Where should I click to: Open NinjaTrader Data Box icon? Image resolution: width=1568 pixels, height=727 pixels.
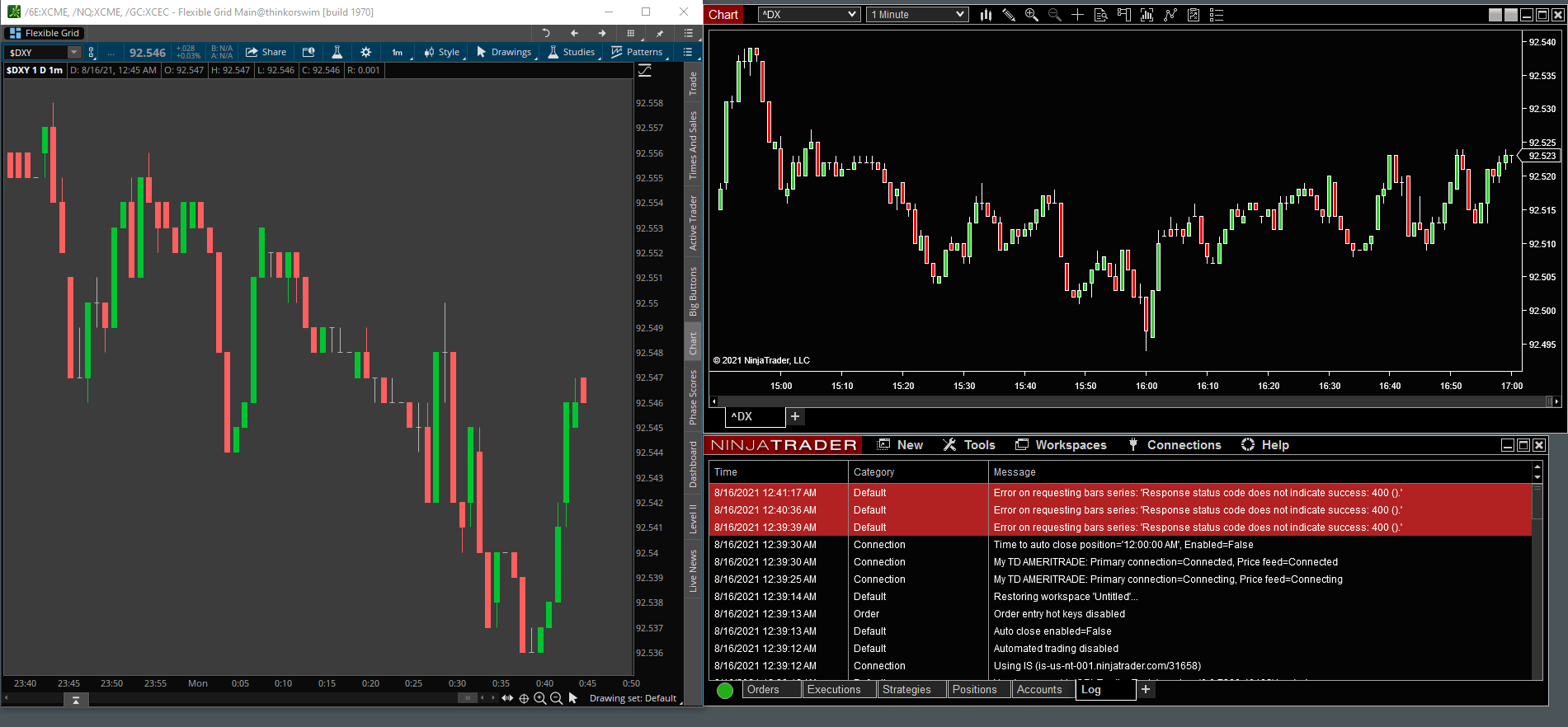coord(1100,15)
